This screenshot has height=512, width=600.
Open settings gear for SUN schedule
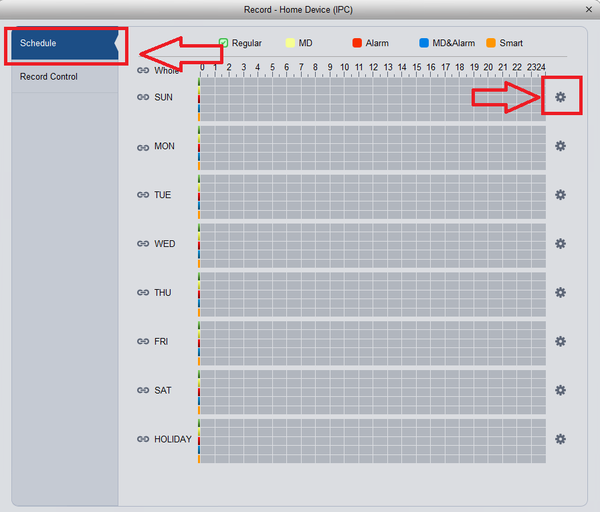tap(560, 97)
